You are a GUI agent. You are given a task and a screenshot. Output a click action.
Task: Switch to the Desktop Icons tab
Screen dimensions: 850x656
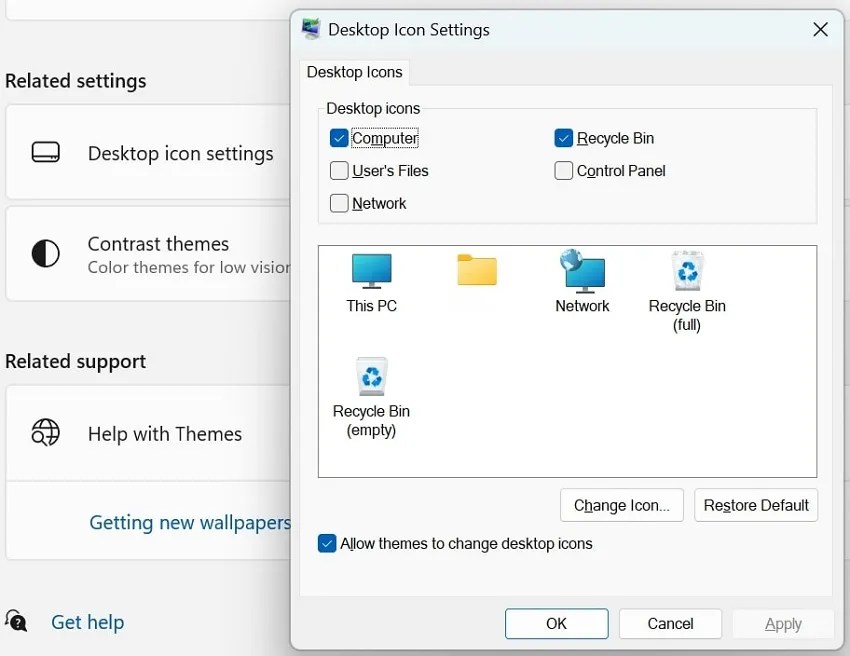[355, 72]
